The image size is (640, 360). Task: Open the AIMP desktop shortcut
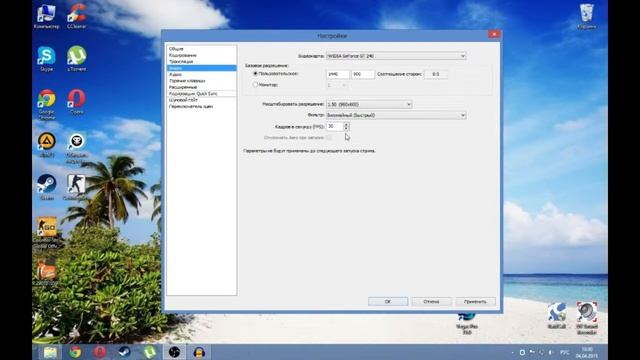coord(46,144)
